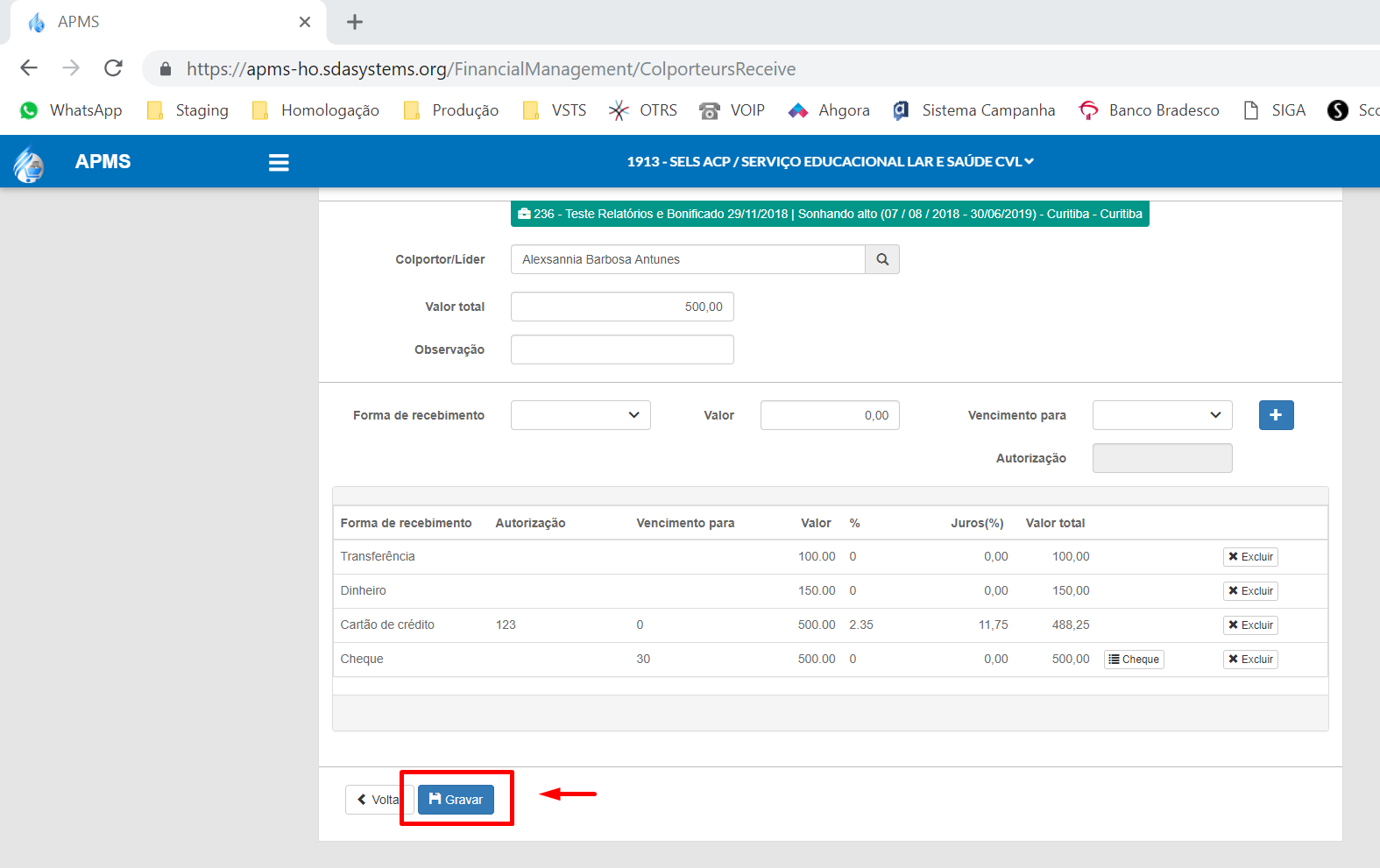Click the Vencimento value 30
The height and width of the screenshot is (868, 1380).
(643, 659)
